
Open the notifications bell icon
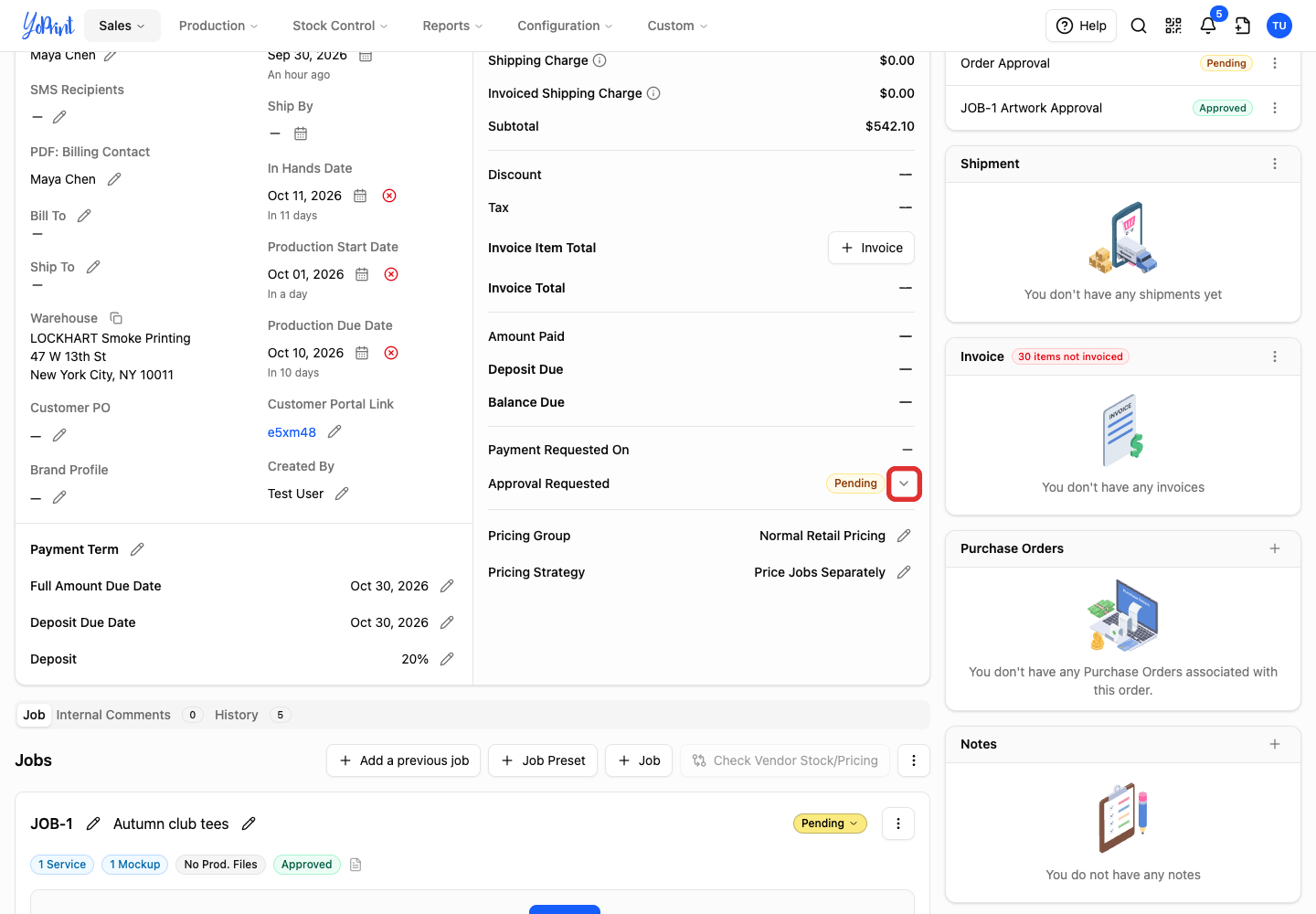(x=1208, y=26)
